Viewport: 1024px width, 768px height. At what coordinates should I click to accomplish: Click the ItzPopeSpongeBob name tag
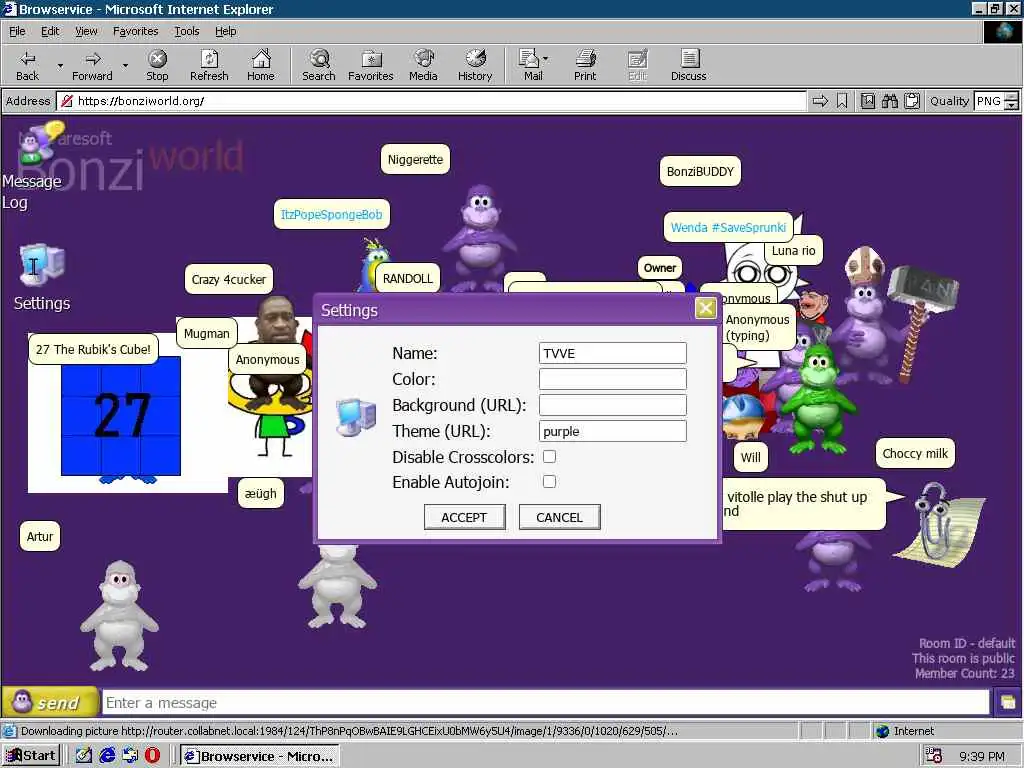click(x=331, y=214)
